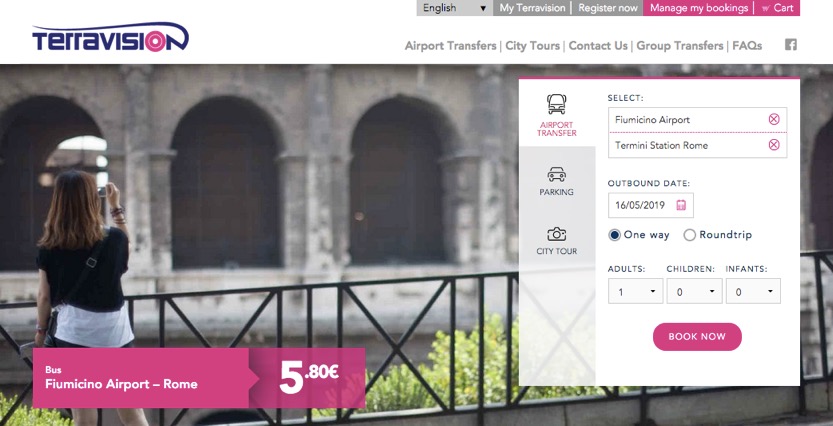Click the Fiumicino Airport – Rome bus banner

[x=141, y=378]
